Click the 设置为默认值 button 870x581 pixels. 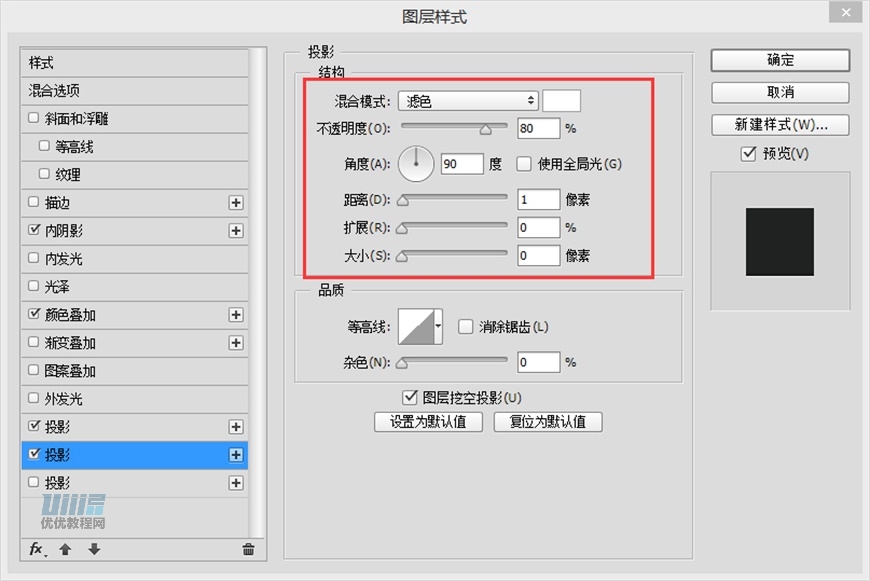click(428, 421)
